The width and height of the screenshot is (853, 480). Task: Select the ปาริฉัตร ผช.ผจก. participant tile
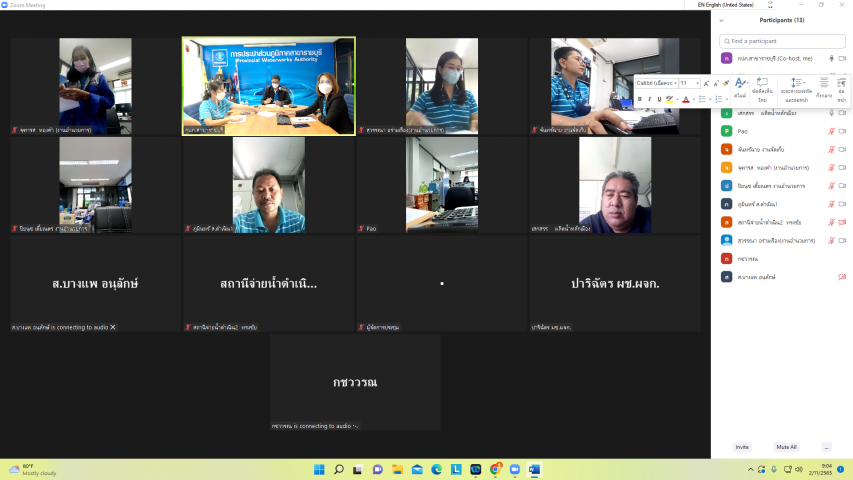(x=615, y=283)
